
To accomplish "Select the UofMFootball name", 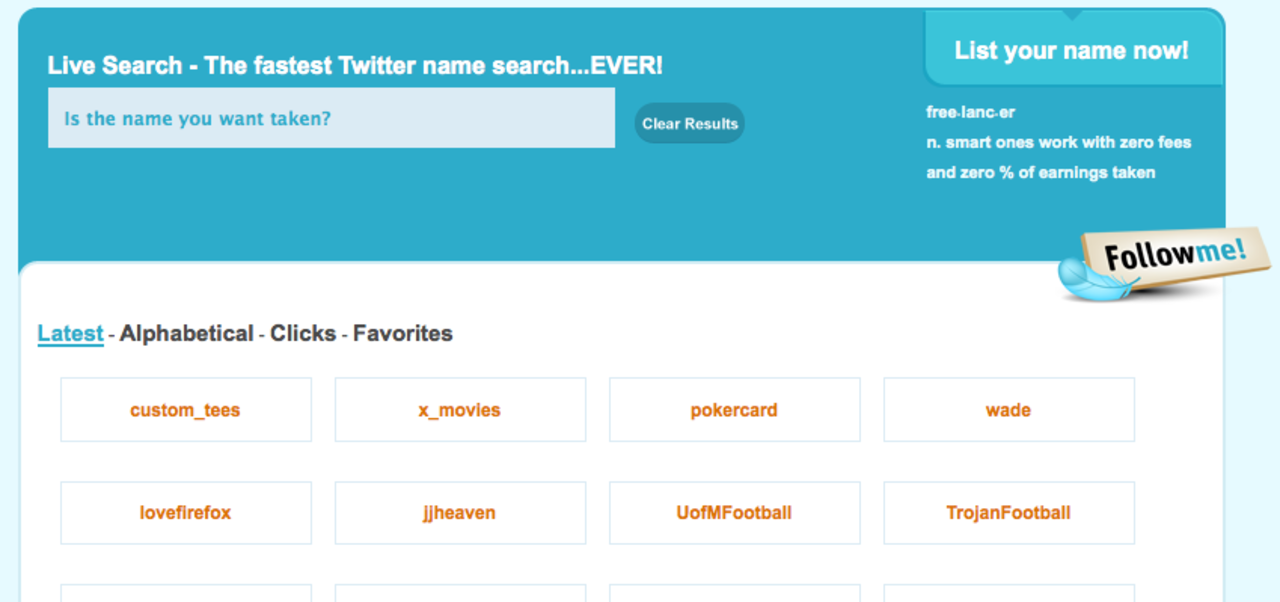I will [x=734, y=513].
